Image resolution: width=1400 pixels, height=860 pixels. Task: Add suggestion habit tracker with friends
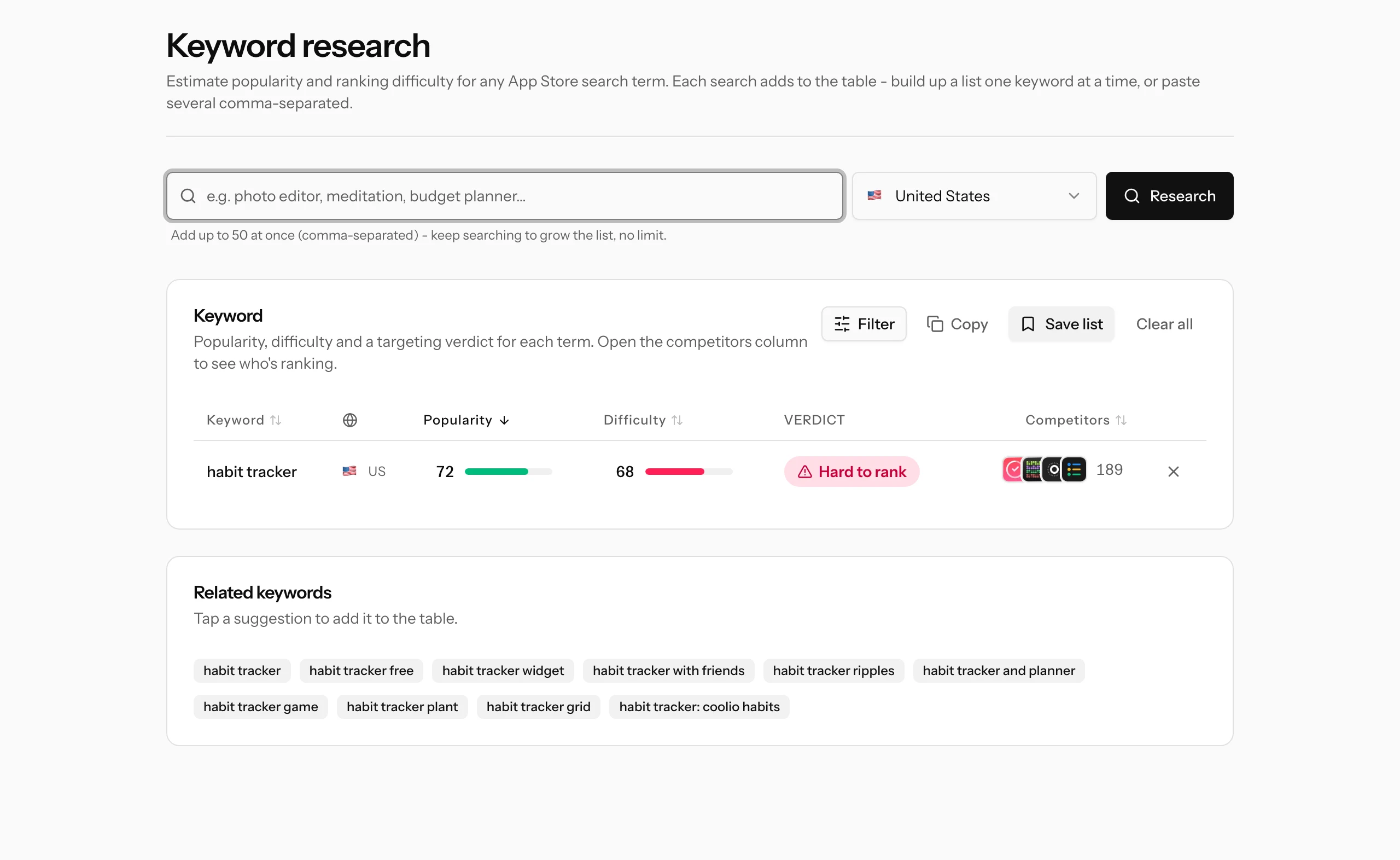[668, 671]
